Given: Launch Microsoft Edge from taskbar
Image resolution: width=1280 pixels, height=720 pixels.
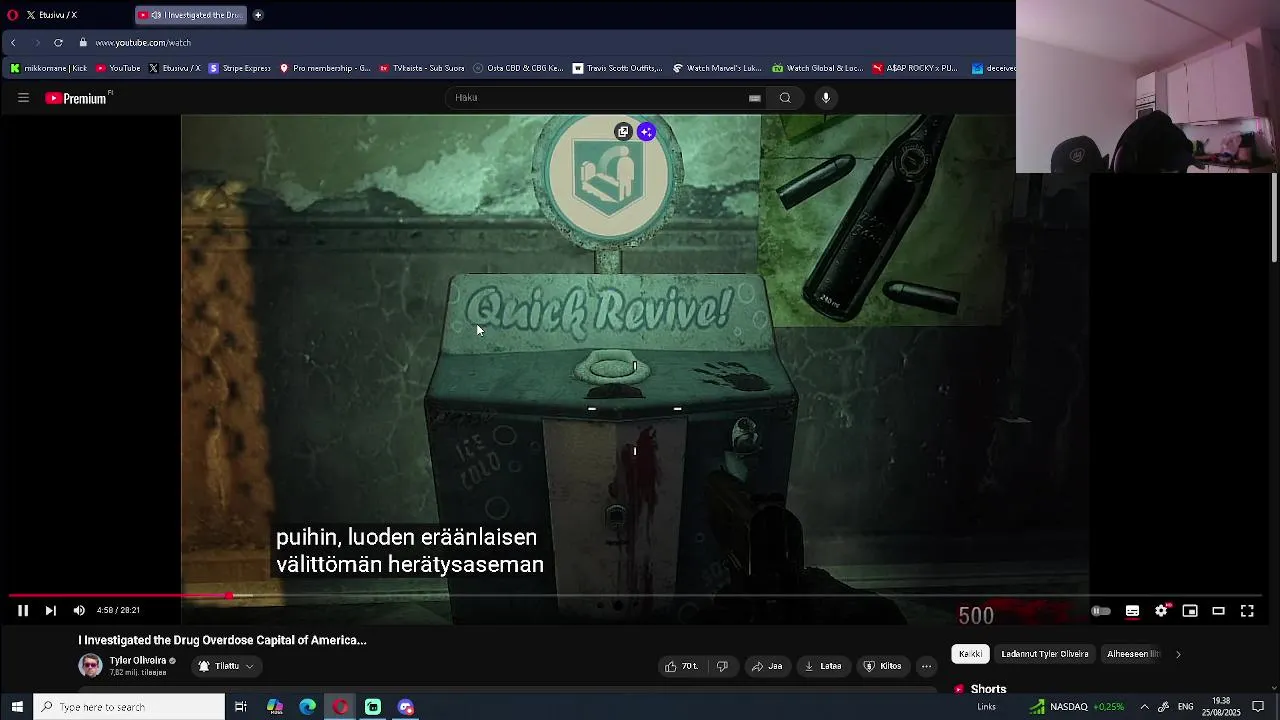Looking at the screenshot, I should 308,707.
